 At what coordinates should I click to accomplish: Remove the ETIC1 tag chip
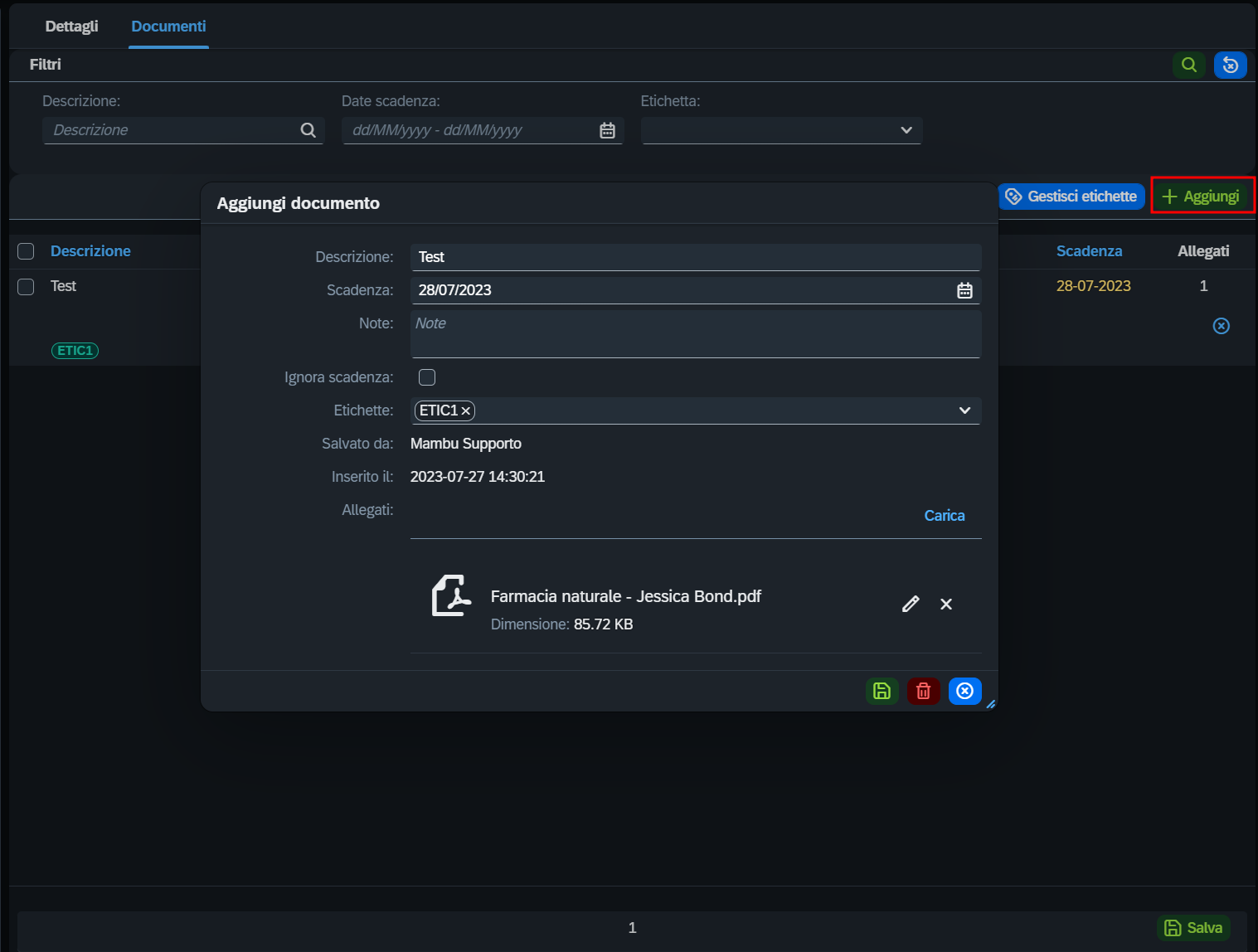pos(466,410)
